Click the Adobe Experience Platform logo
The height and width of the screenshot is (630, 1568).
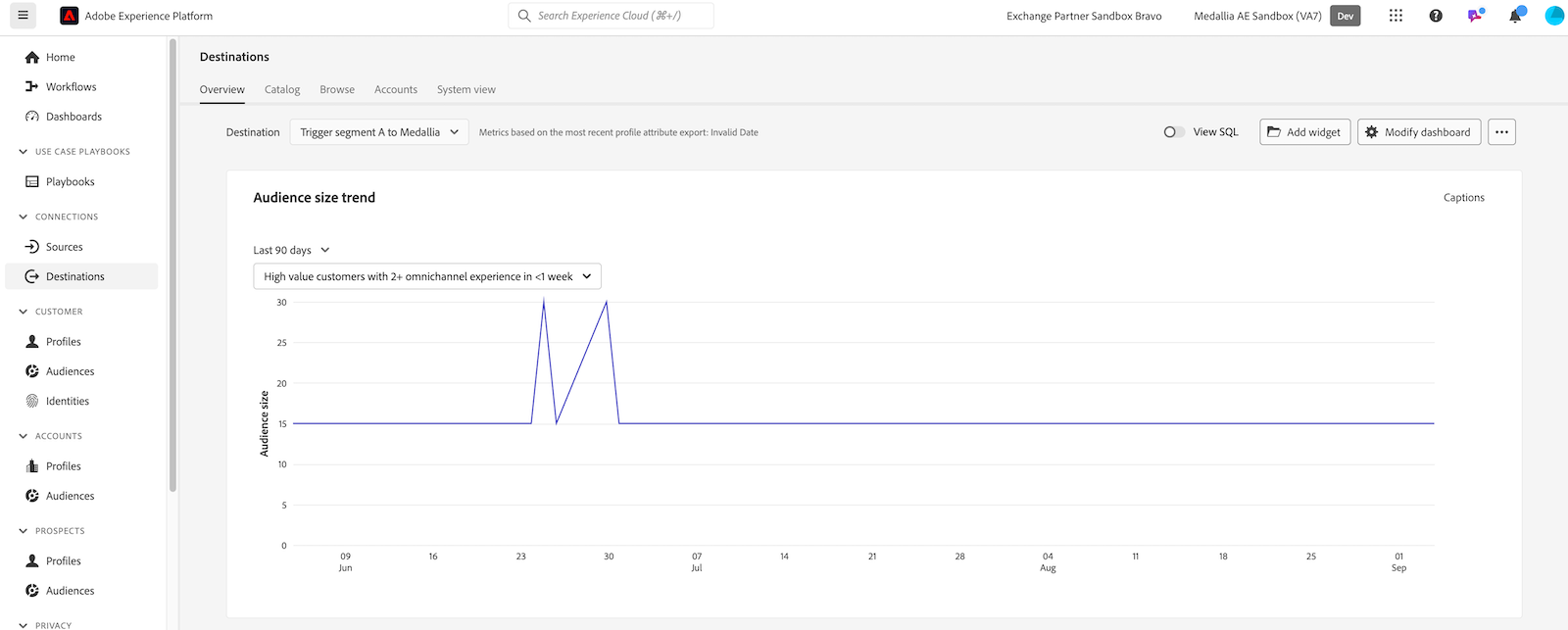pyautogui.click(x=70, y=16)
